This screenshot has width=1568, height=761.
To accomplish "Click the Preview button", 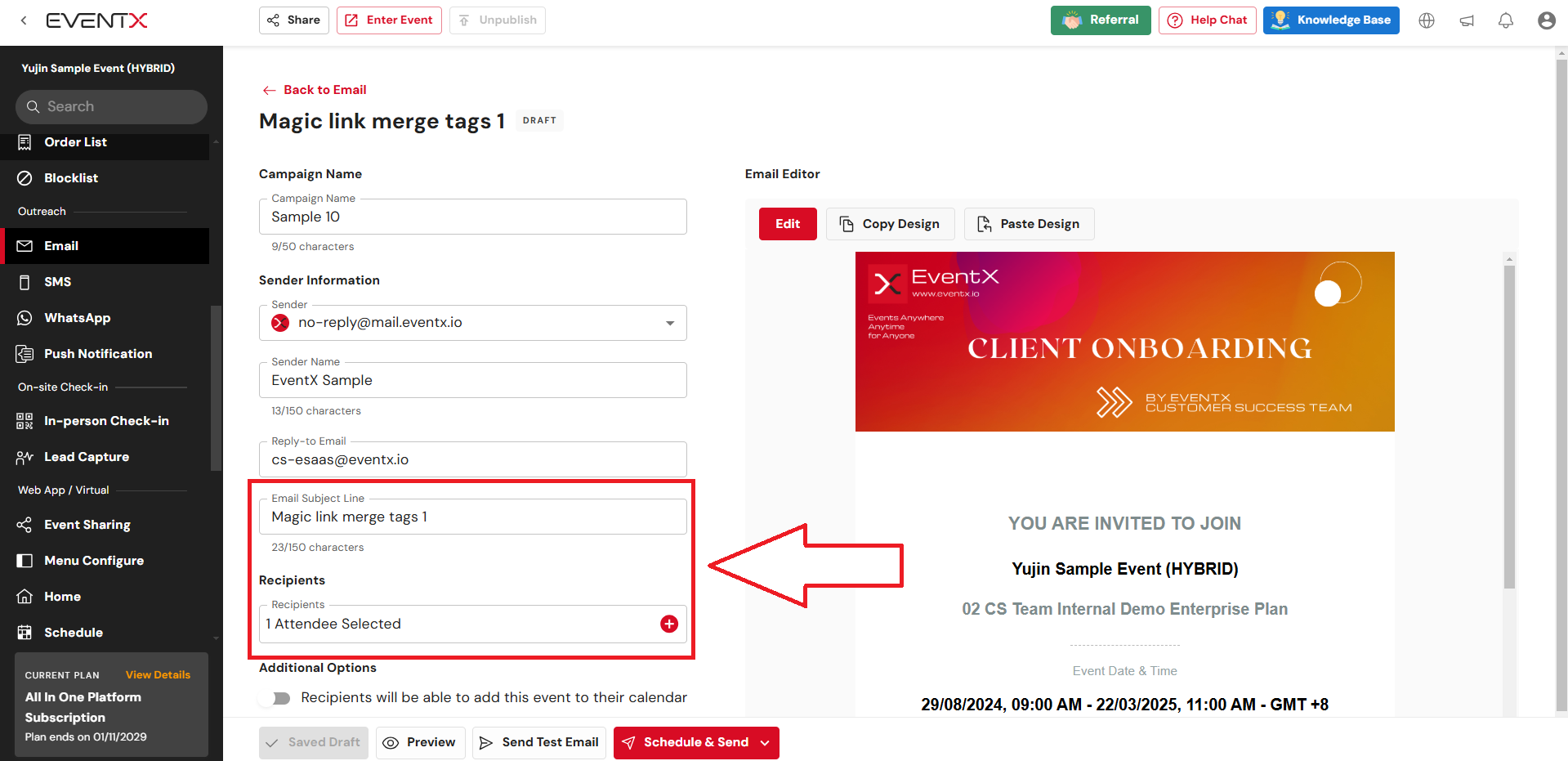I will tap(420, 743).
